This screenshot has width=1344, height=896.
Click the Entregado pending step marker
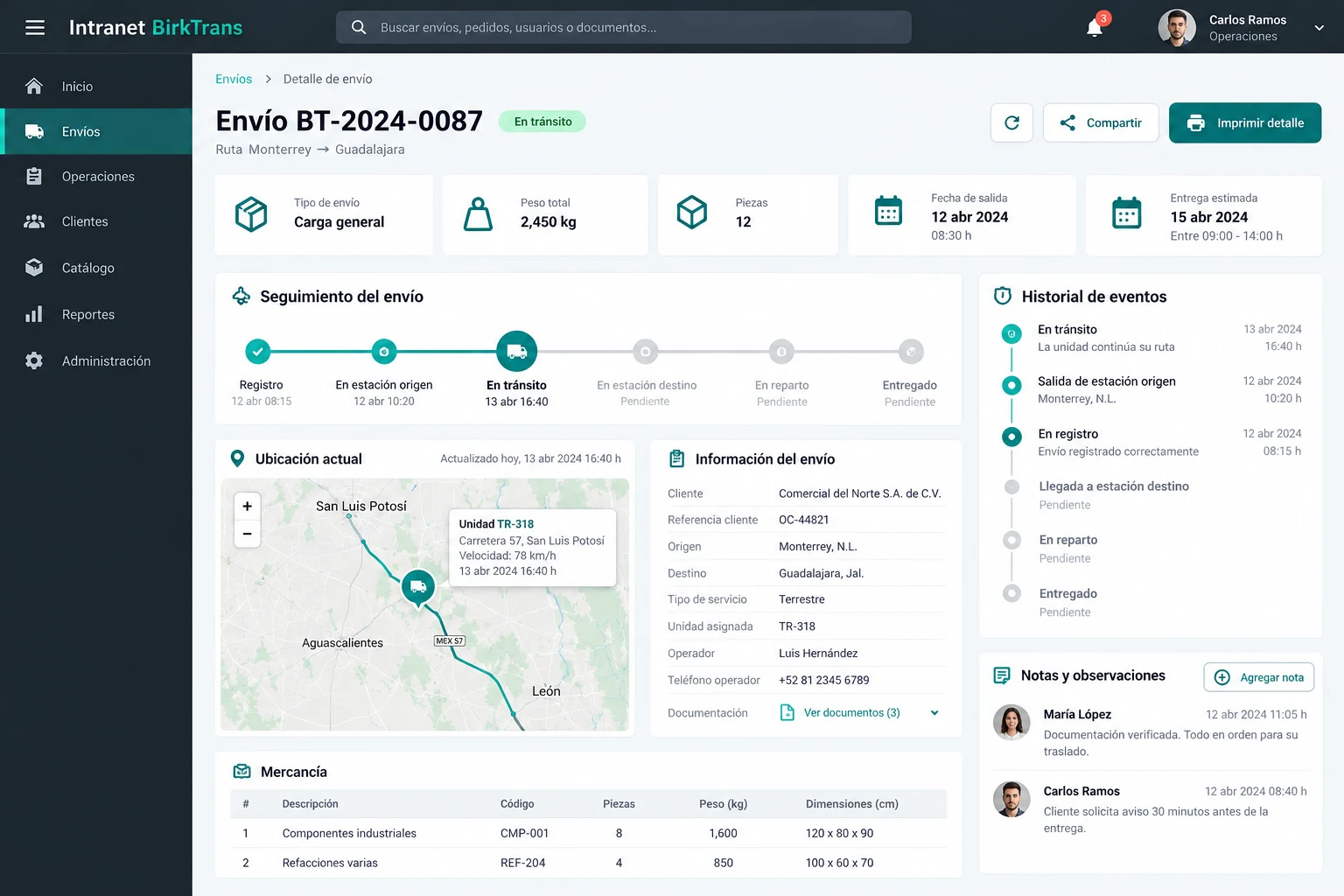click(x=911, y=352)
